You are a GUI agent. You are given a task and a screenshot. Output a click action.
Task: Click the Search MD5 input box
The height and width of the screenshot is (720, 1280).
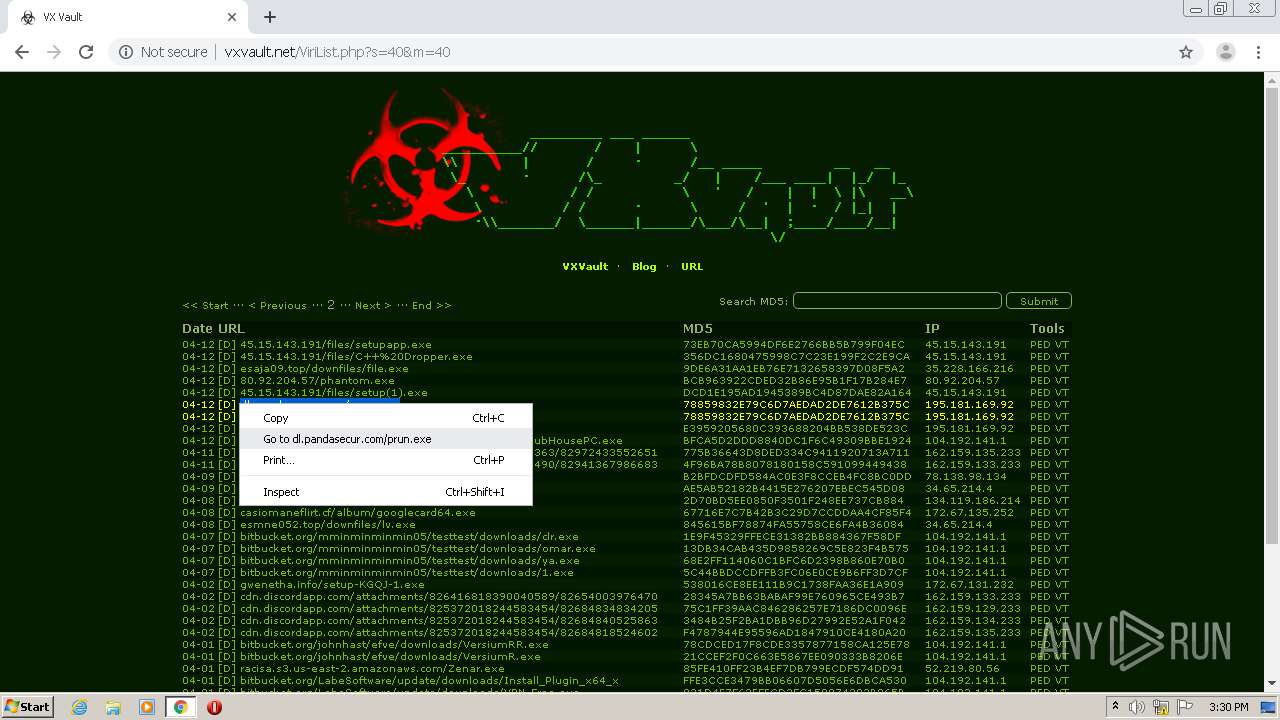(897, 301)
